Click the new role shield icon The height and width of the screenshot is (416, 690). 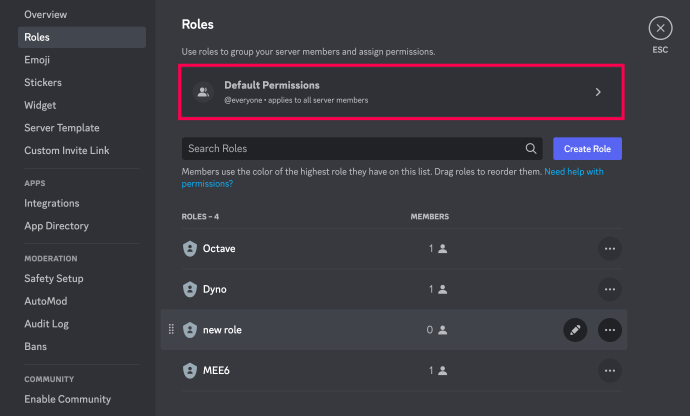click(x=190, y=330)
